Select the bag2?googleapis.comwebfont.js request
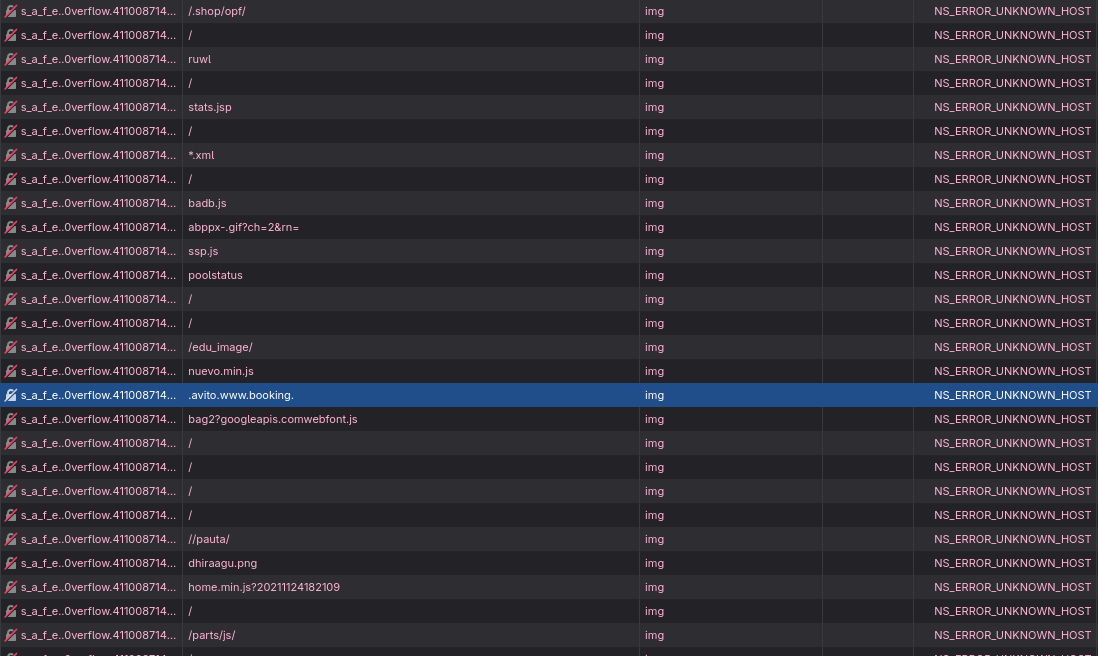This screenshot has height=656, width=1098. point(272,419)
